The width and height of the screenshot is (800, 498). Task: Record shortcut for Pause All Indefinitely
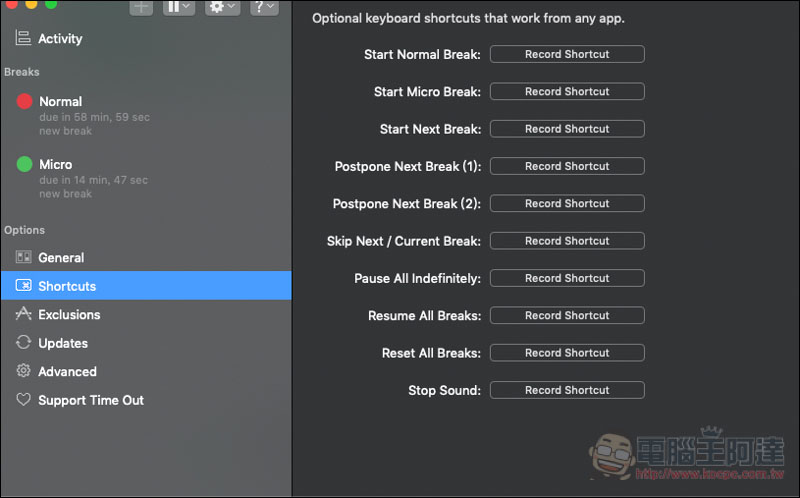(x=567, y=278)
